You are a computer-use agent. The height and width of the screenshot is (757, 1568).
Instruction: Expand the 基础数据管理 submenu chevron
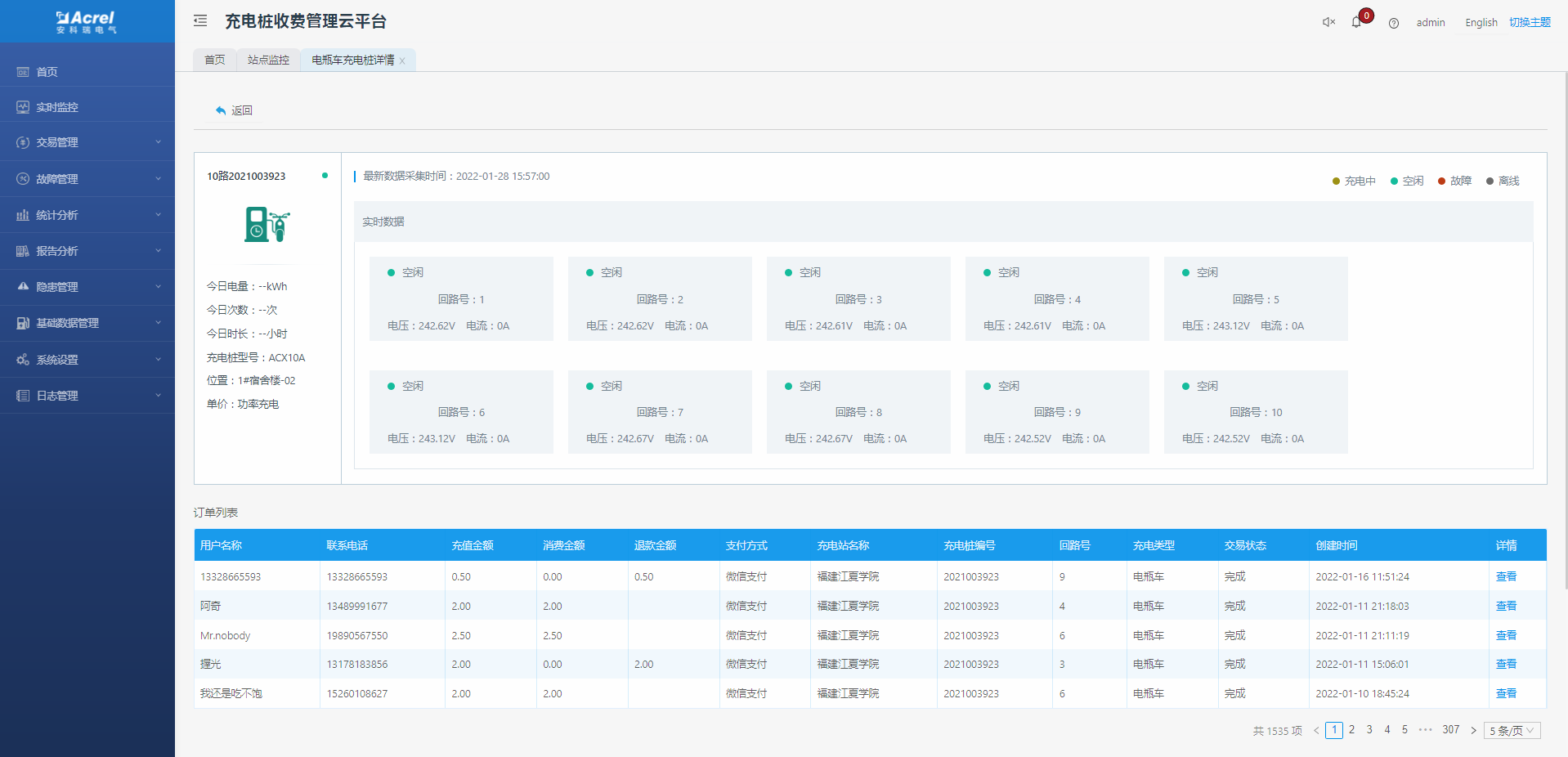click(158, 323)
